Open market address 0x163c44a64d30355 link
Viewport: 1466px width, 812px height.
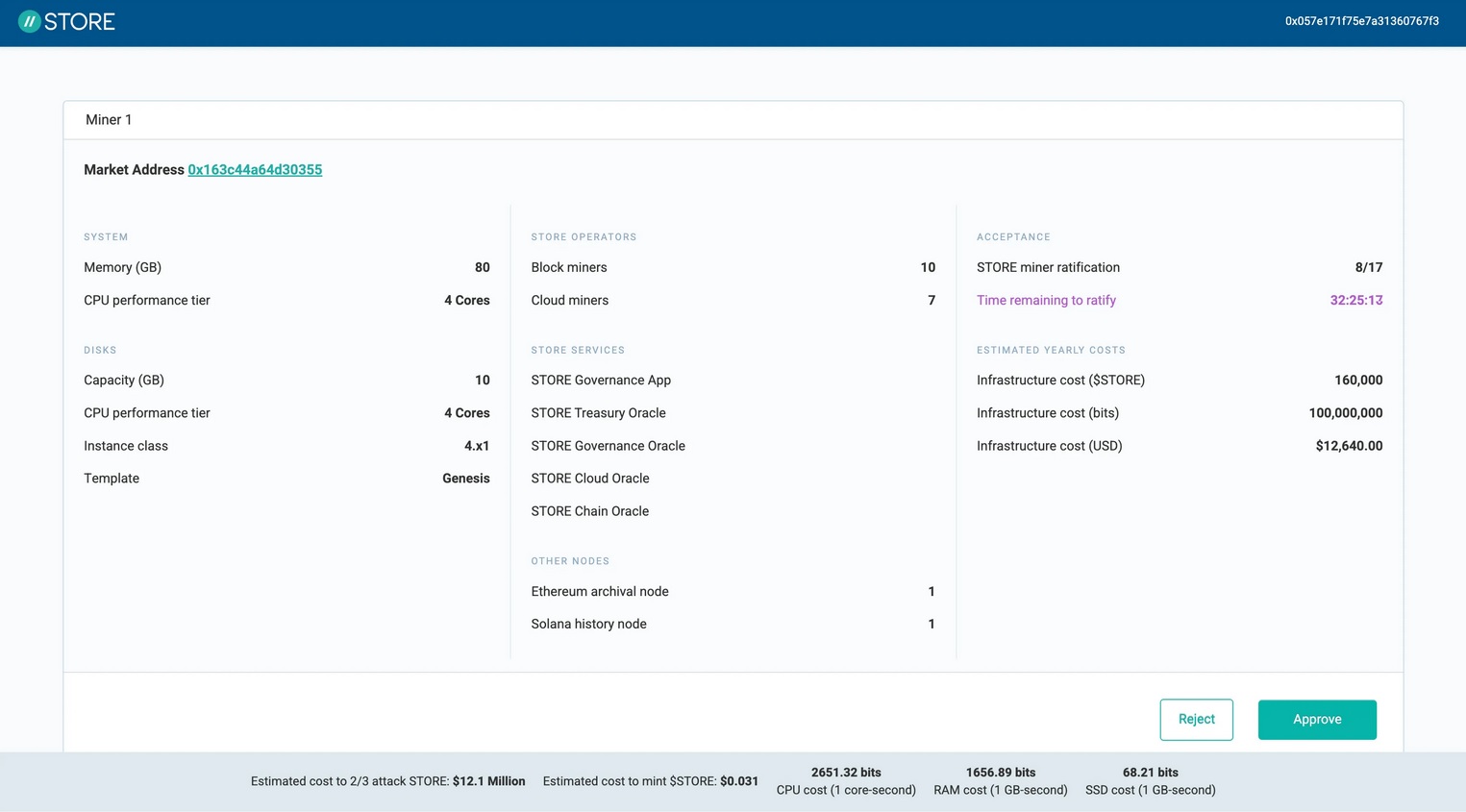coord(255,170)
